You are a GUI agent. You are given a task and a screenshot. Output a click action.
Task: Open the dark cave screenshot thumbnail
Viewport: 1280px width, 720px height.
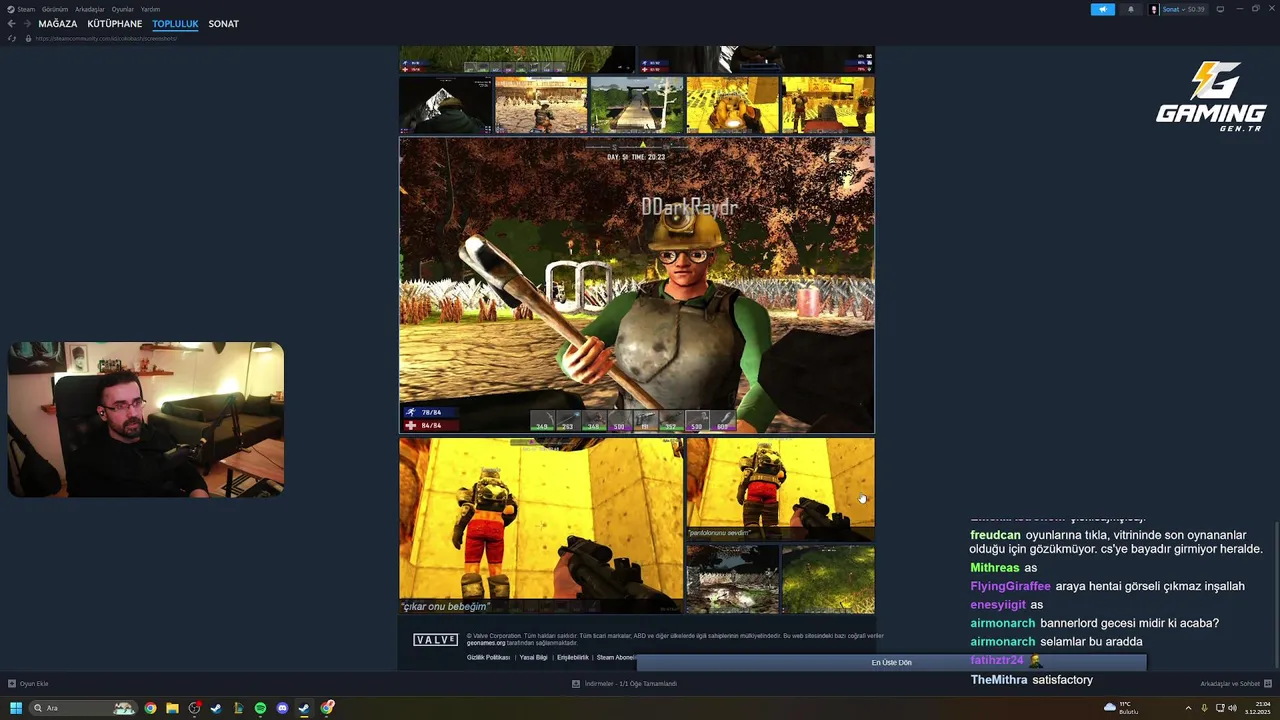tap(445, 105)
